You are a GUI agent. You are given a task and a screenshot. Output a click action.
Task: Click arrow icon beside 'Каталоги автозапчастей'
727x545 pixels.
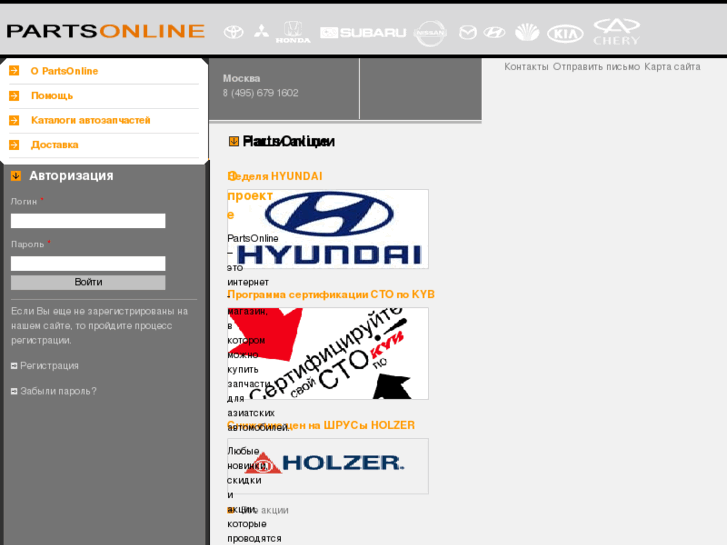coord(14,120)
